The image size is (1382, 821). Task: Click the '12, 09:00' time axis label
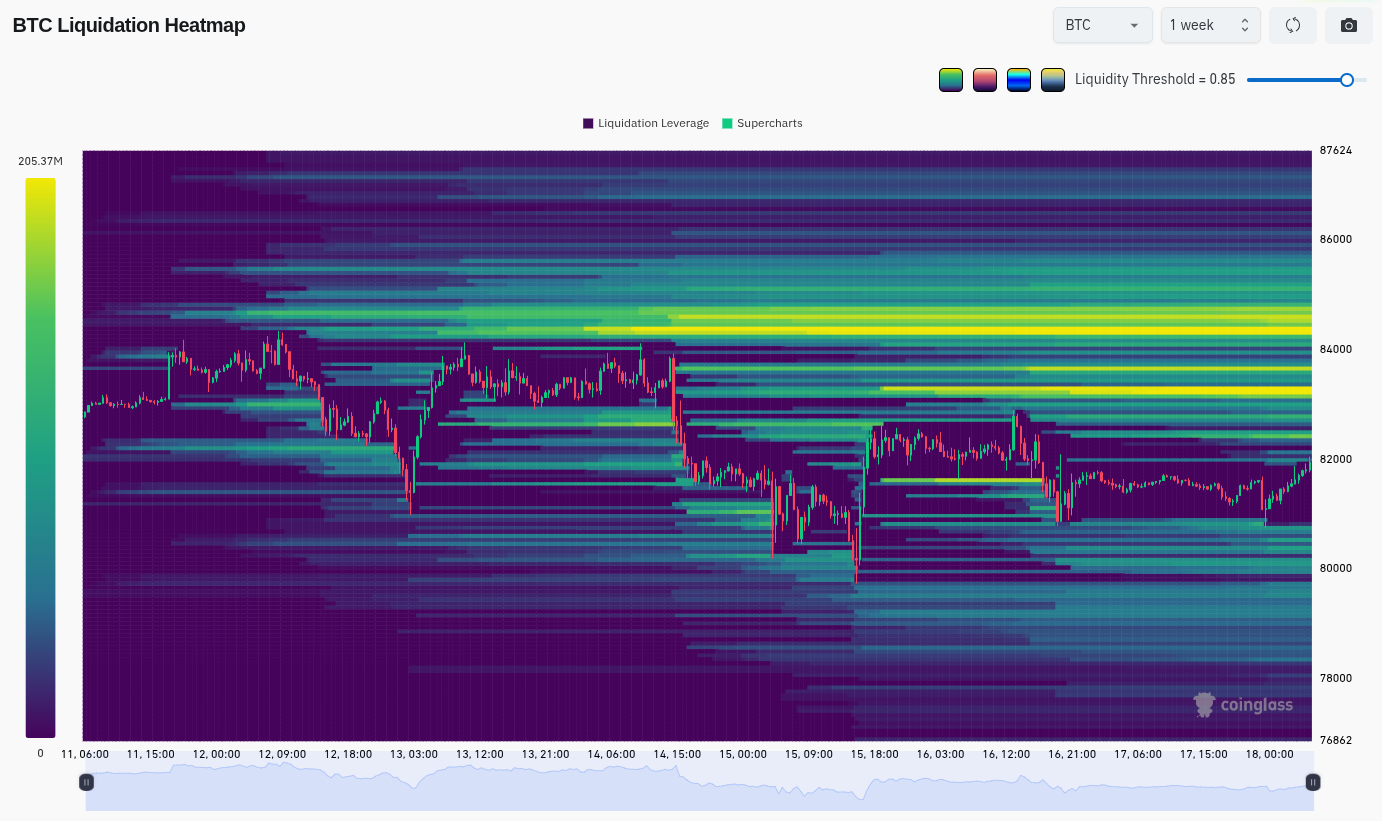point(282,754)
